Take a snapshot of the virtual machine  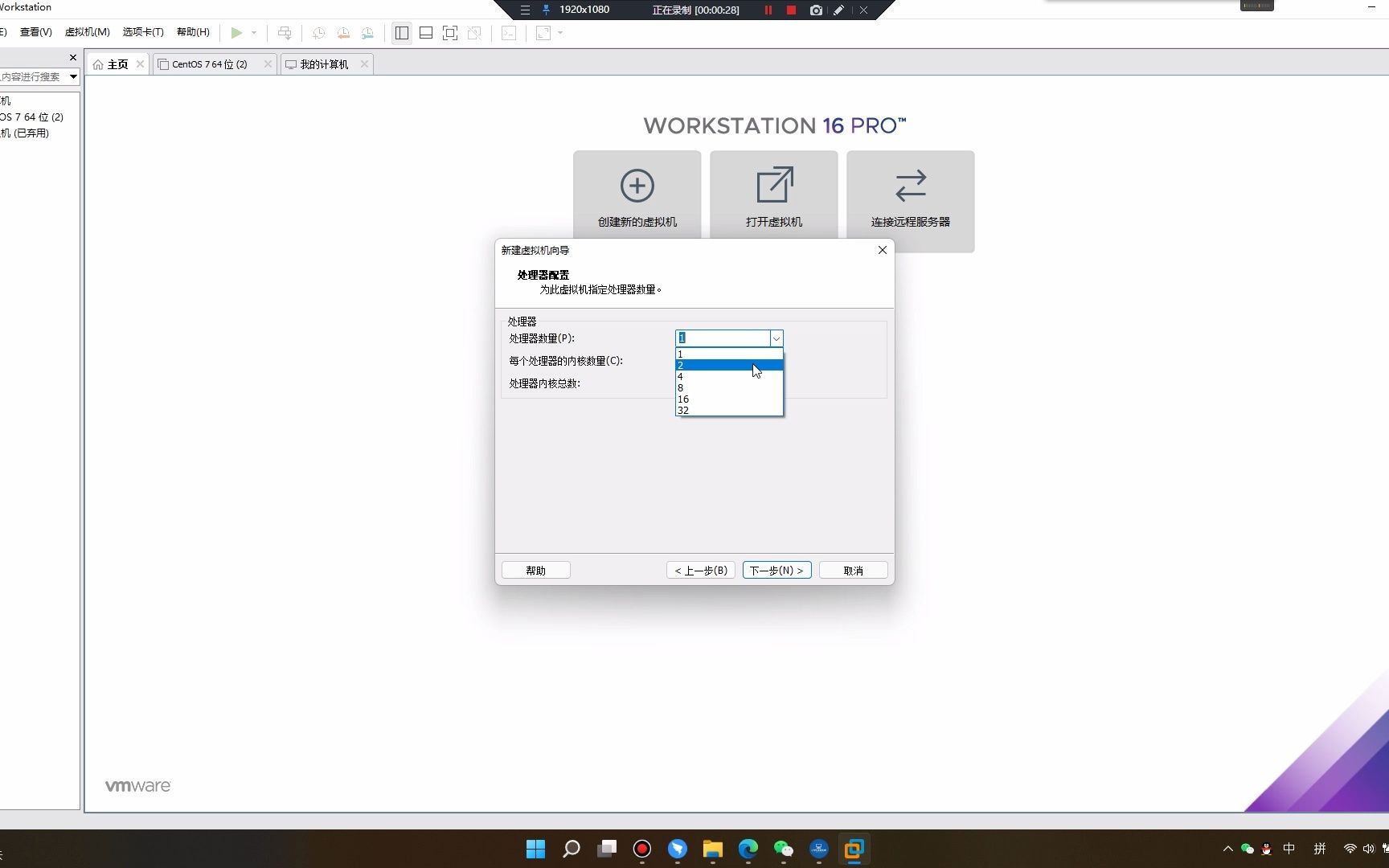(318, 33)
